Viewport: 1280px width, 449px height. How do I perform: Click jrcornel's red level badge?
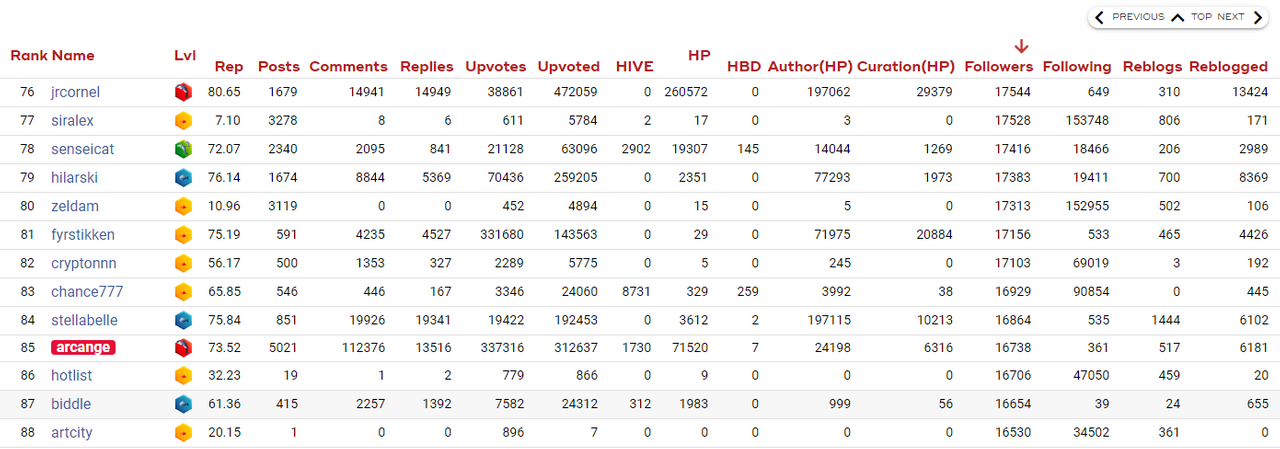(x=182, y=92)
